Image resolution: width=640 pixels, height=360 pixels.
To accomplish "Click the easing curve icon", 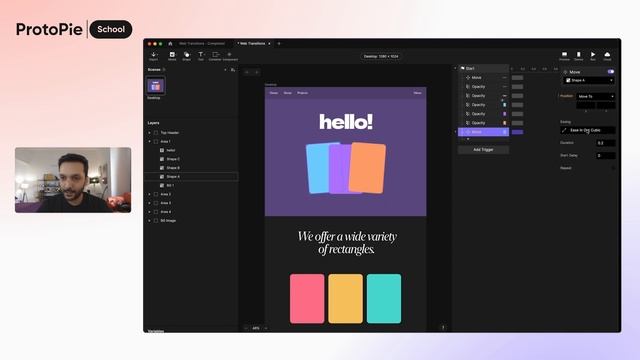I will tap(564, 130).
